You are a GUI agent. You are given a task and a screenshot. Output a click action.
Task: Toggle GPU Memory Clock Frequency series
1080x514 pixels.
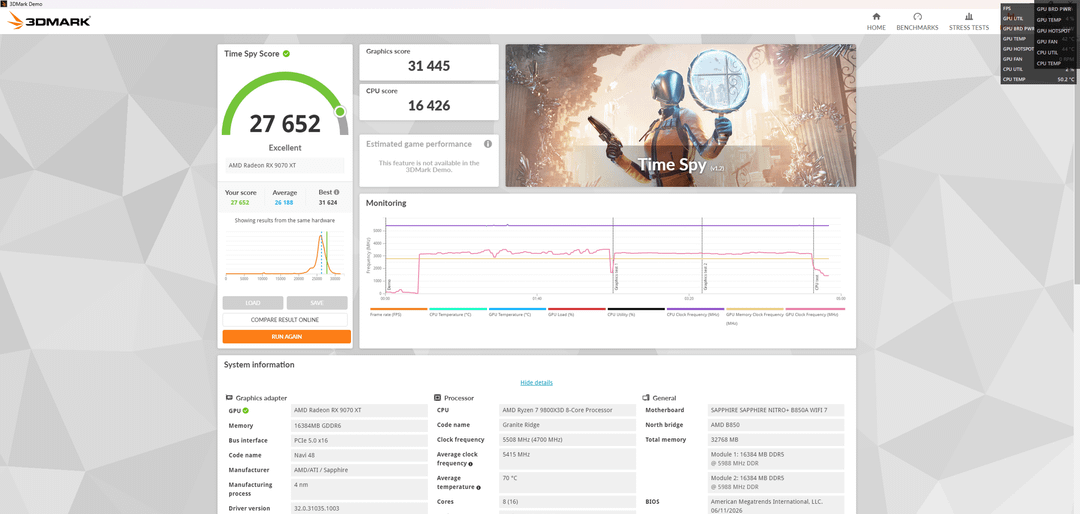754,316
